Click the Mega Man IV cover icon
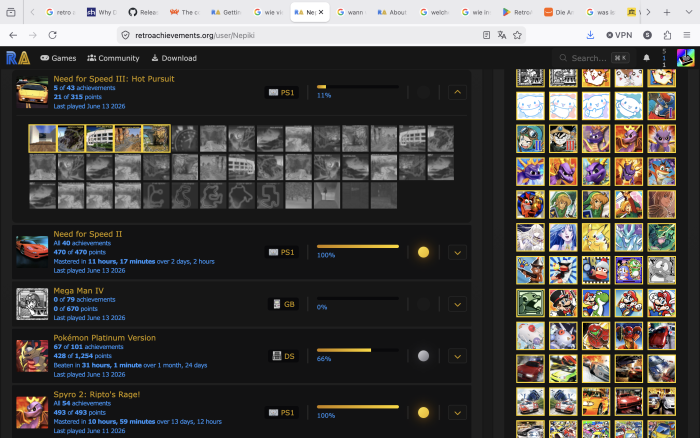 [x=32, y=304]
